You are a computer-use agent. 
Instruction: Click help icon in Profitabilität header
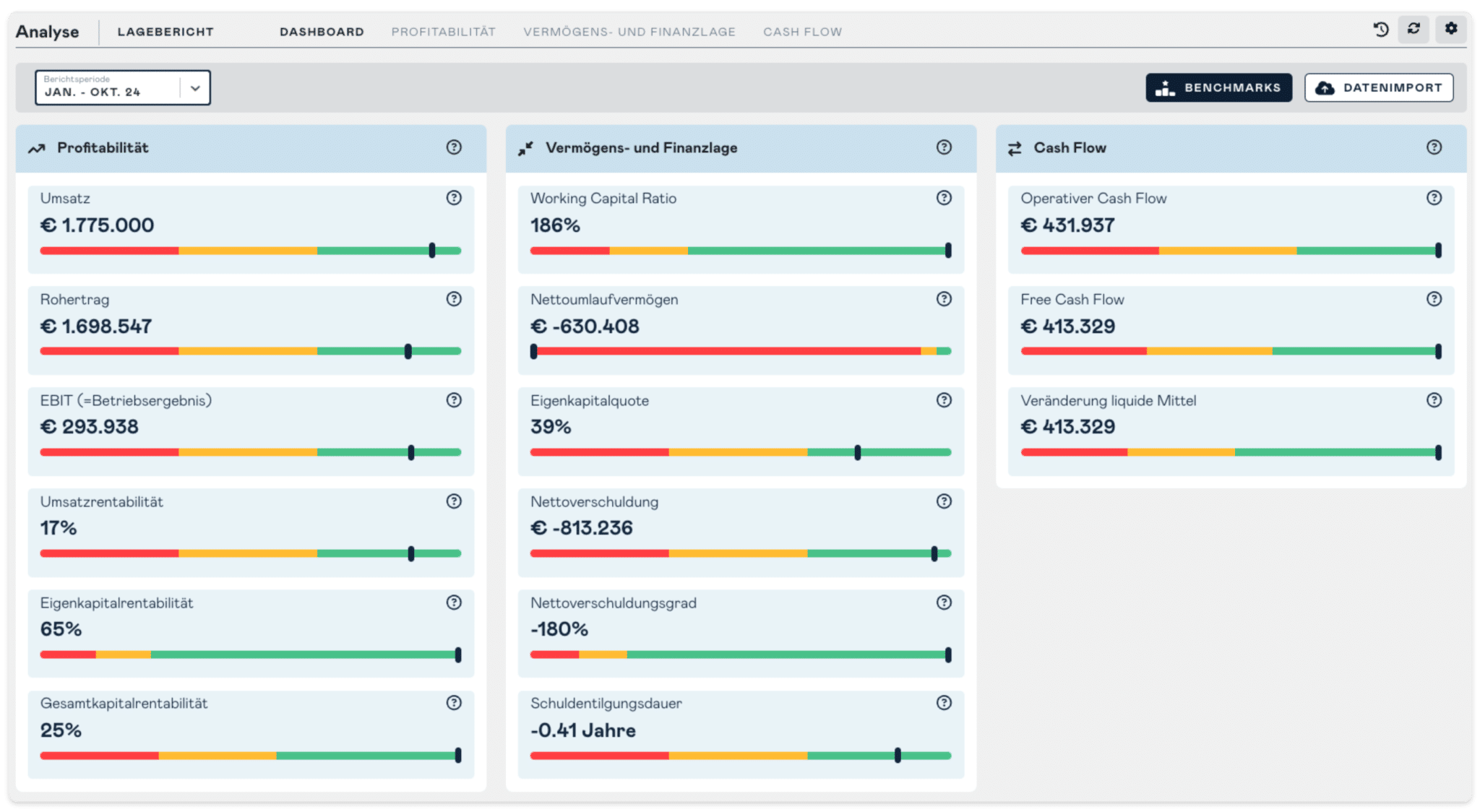(454, 147)
